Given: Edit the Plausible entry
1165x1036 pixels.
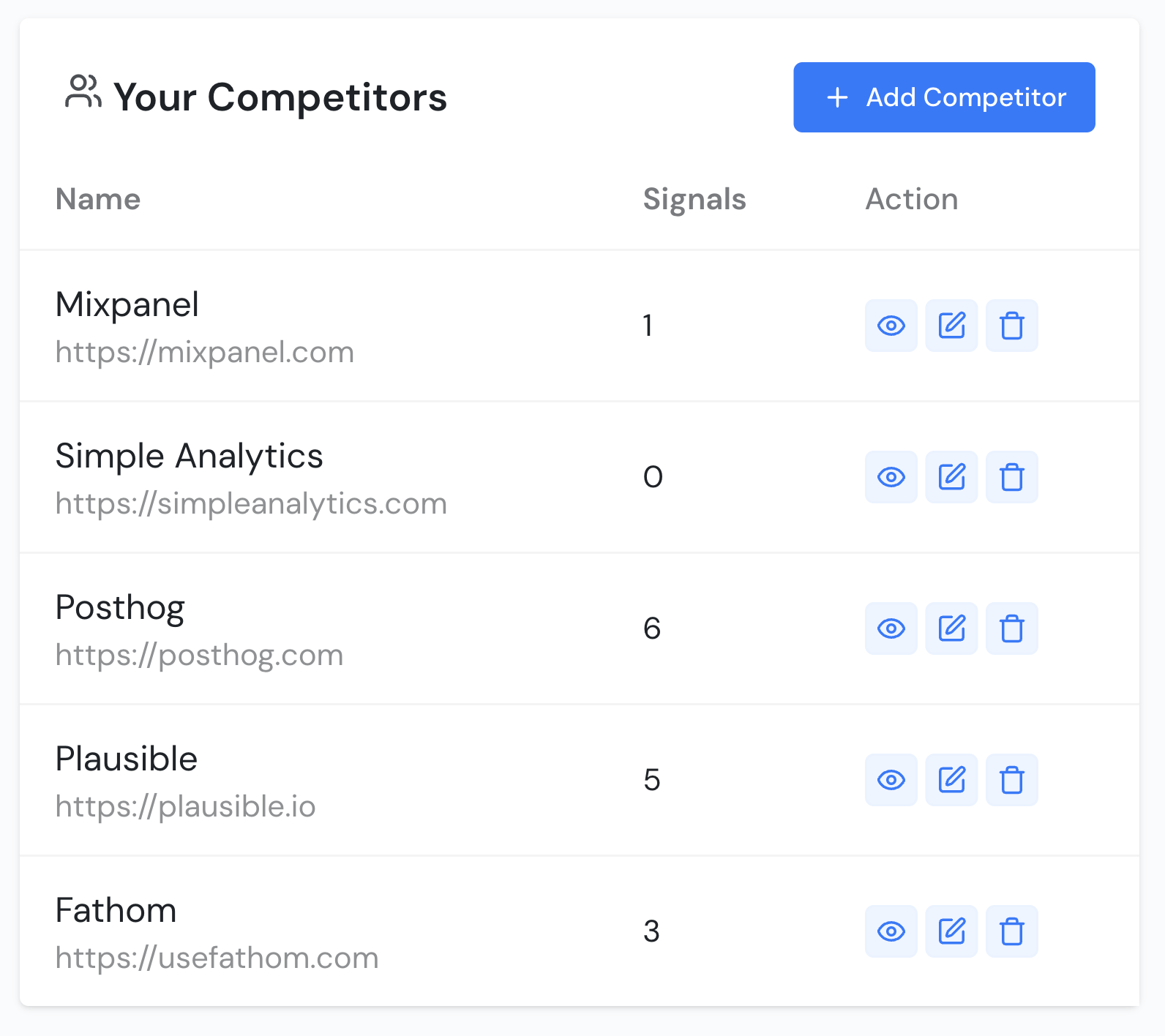Looking at the screenshot, I should click(x=951, y=780).
